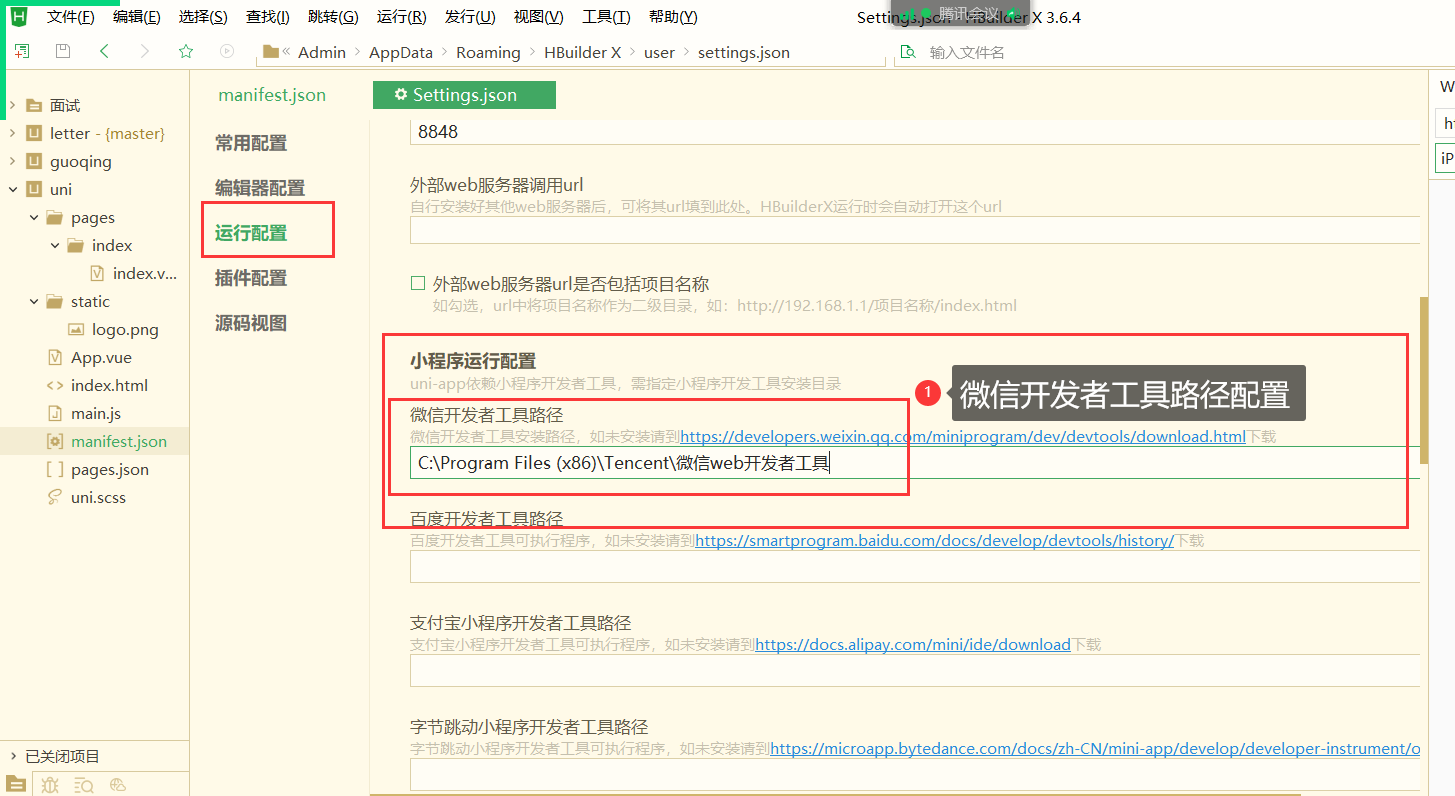The width and height of the screenshot is (1455, 796).
Task: Go forward with the right arrow icon
Action: [x=145, y=51]
